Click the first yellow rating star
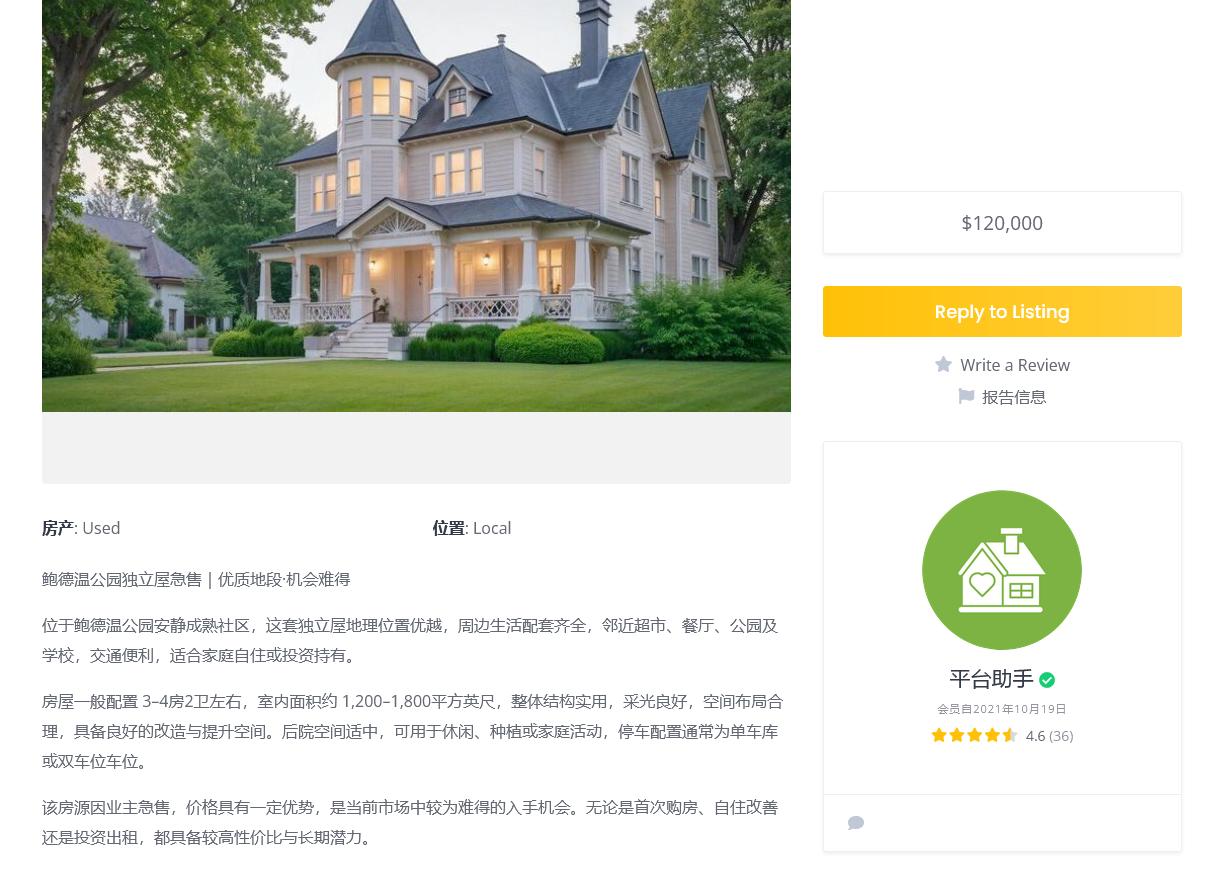 (x=939, y=735)
